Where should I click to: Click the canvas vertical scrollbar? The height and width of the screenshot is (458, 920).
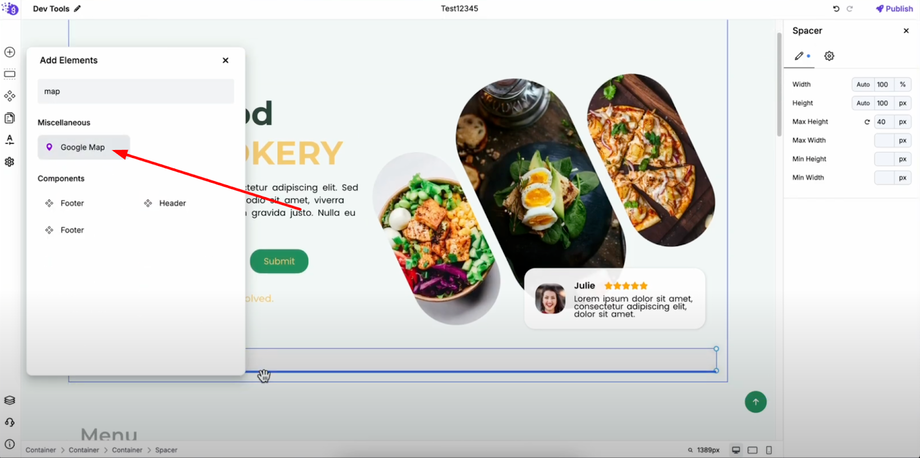click(x=779, y=85)
